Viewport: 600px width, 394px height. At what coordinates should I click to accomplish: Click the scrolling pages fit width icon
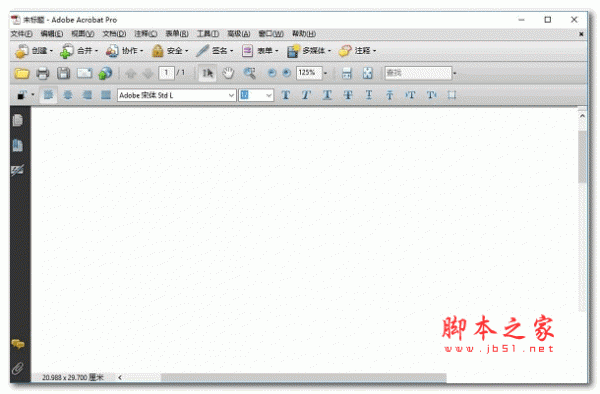347,73
